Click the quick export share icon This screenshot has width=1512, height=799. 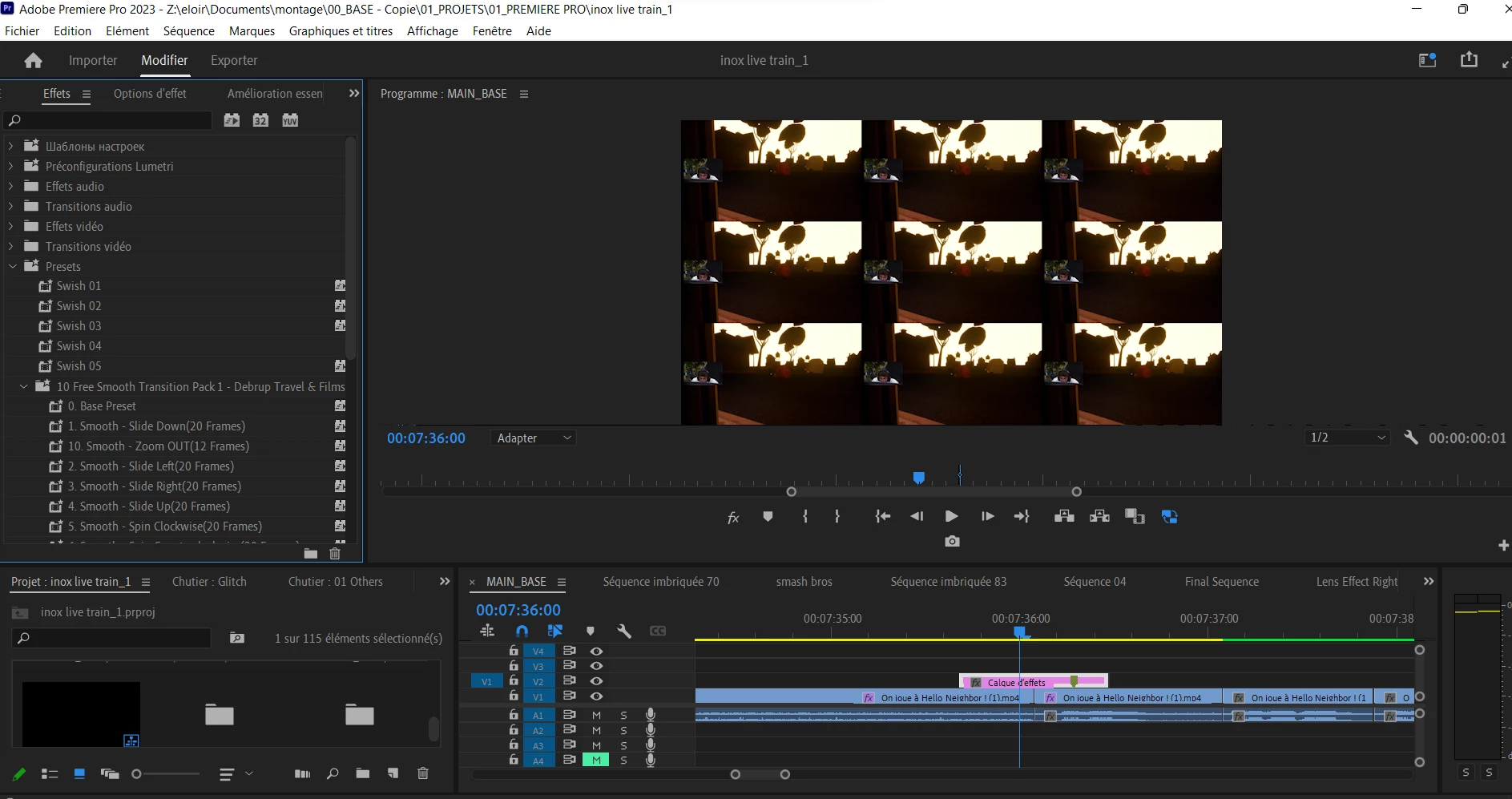(x=1469, y=60)
